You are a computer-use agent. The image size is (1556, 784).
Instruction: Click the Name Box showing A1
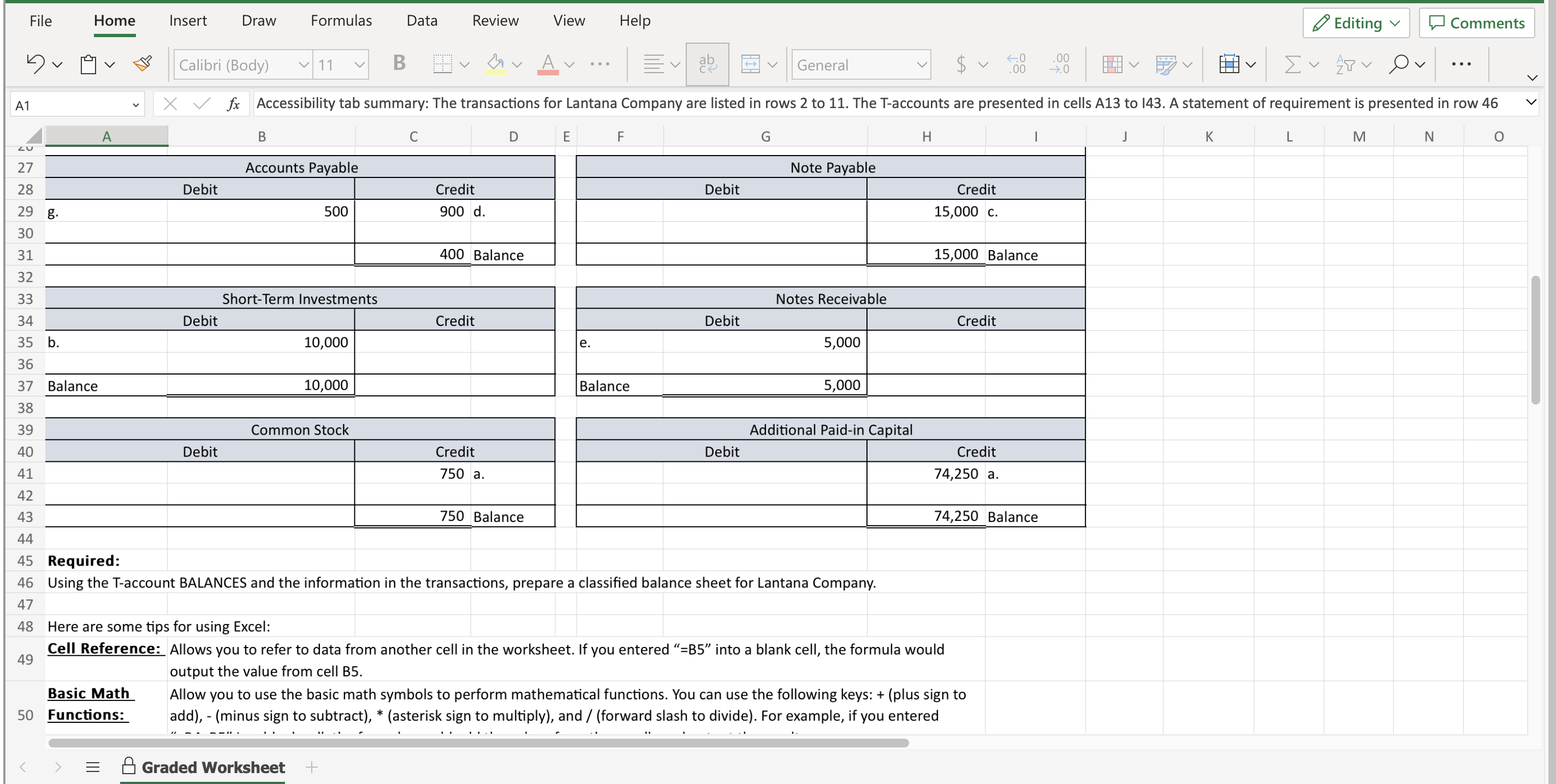73,106
